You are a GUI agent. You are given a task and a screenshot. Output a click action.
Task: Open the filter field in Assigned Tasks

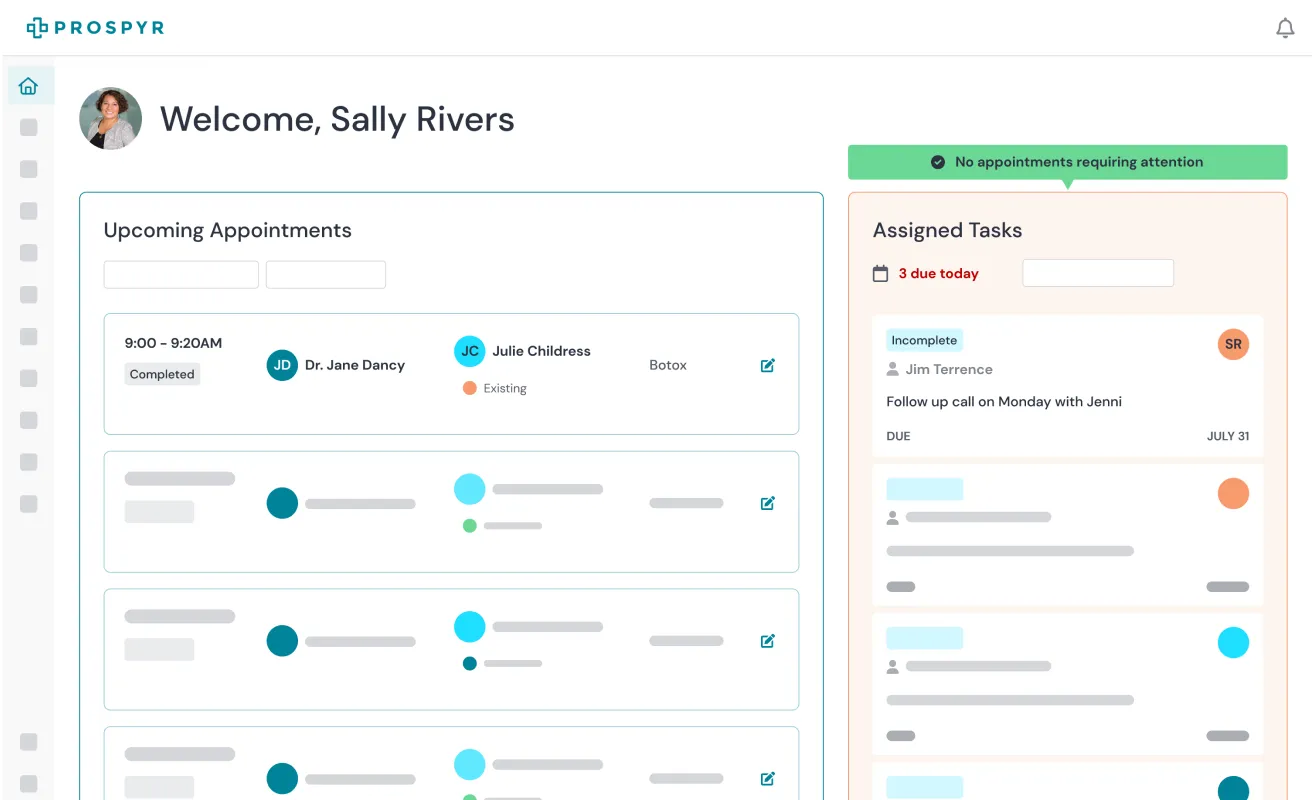1098,273
